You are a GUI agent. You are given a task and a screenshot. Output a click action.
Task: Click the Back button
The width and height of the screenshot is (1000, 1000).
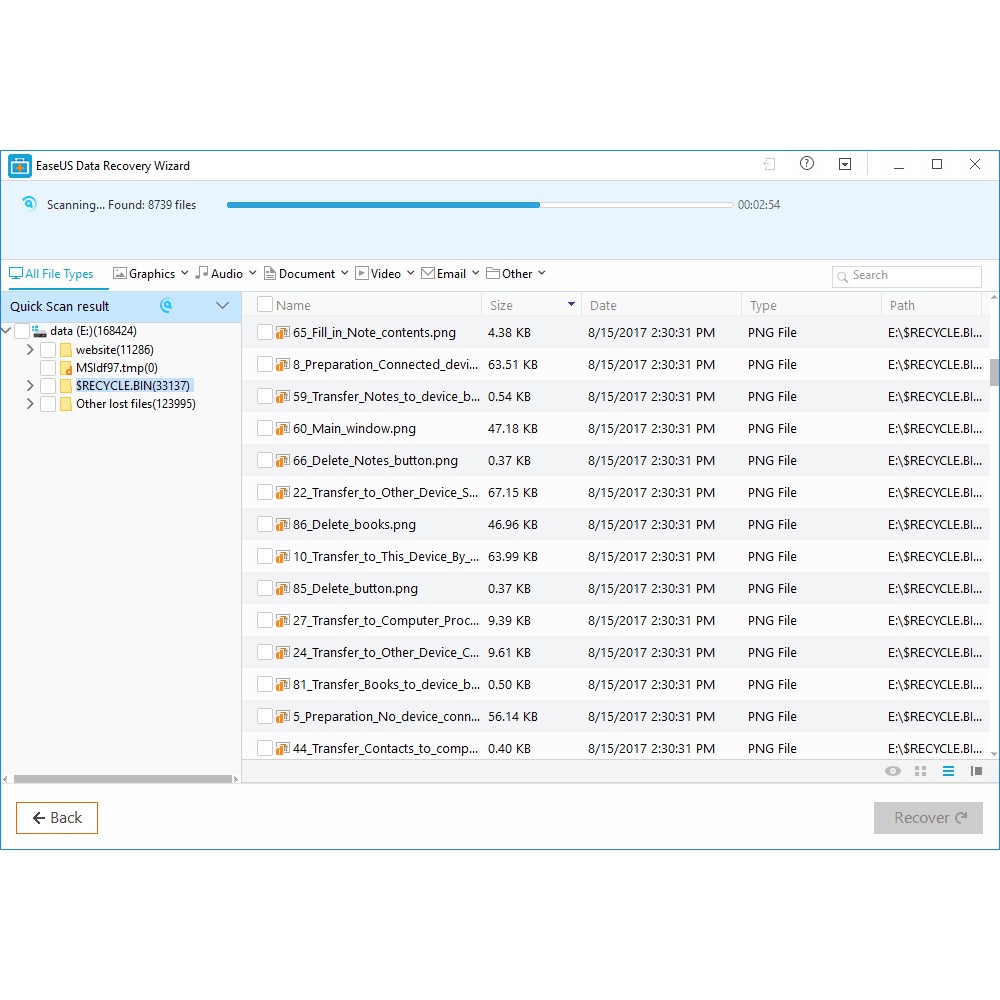pos(57,818)
